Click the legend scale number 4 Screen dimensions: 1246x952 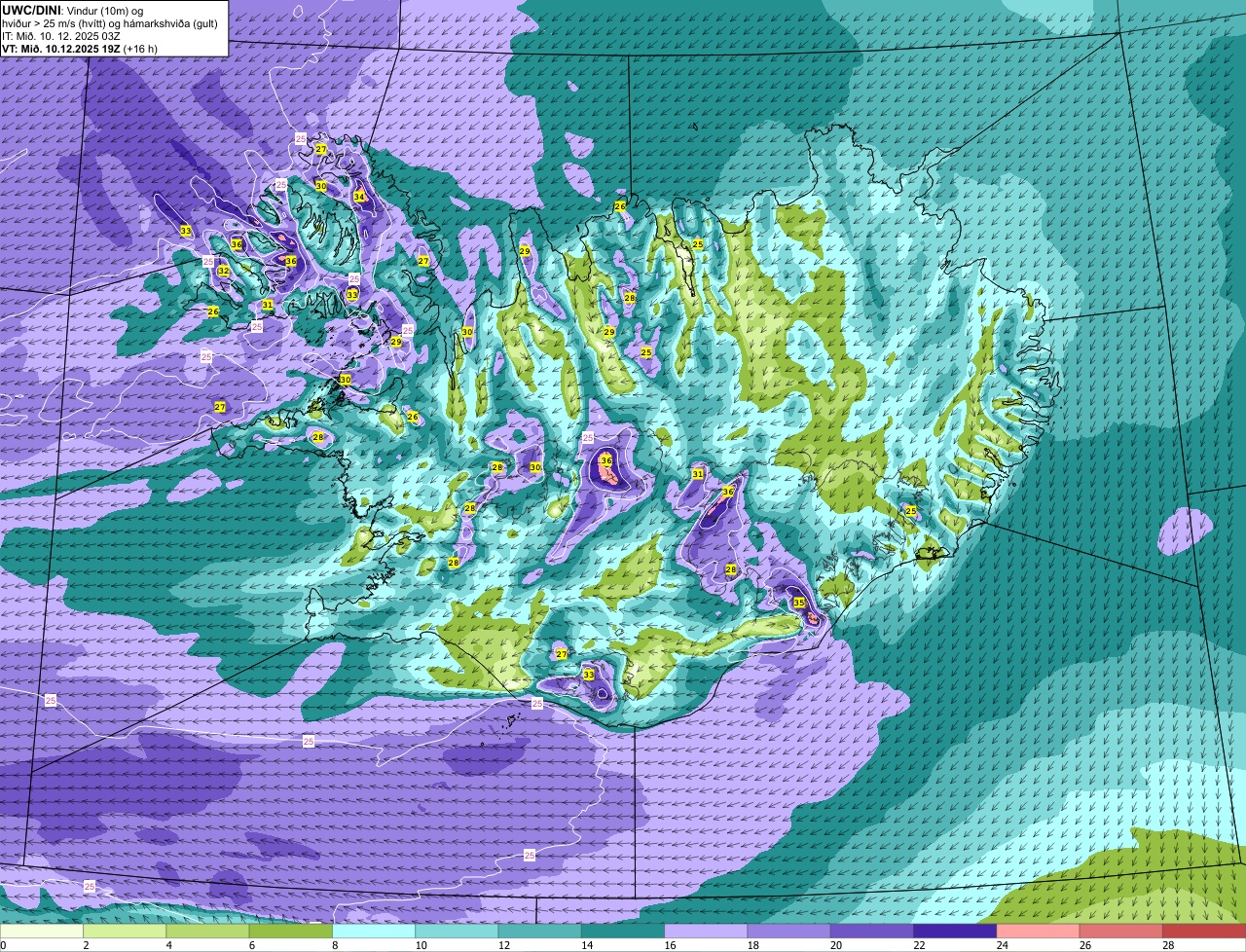pos(169,945)
